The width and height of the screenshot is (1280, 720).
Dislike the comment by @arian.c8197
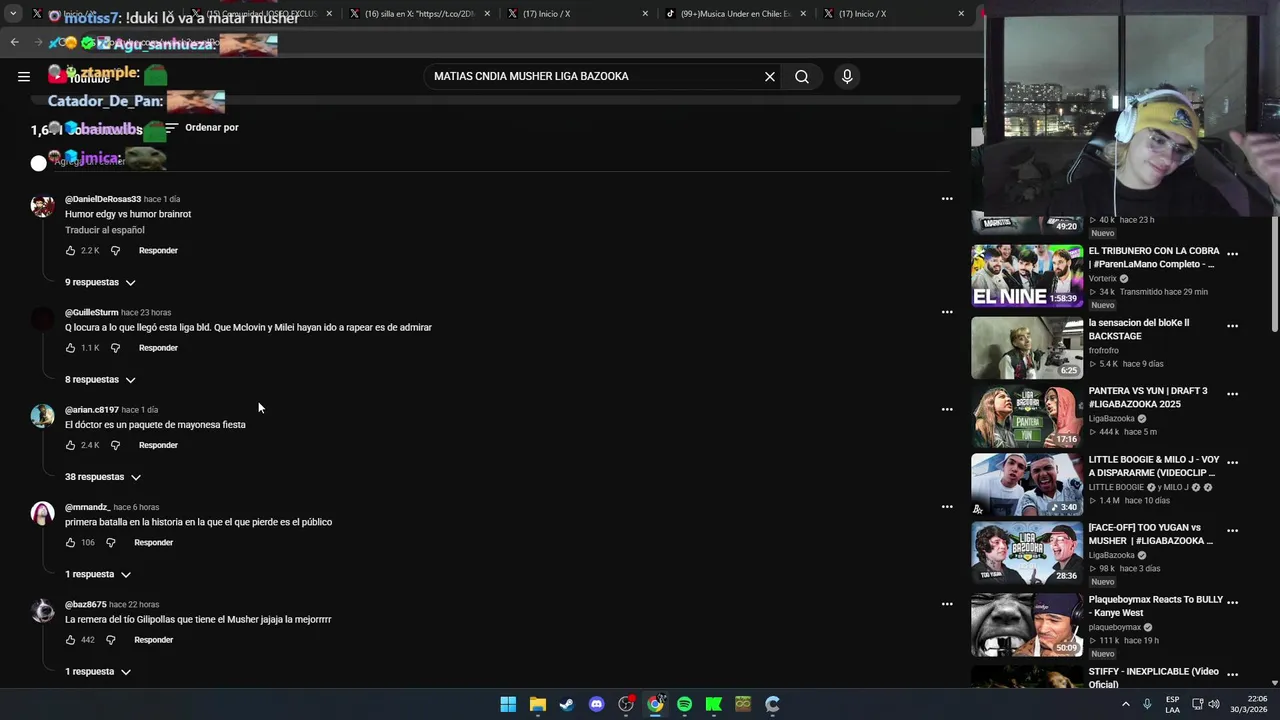(x=115, y=445)
